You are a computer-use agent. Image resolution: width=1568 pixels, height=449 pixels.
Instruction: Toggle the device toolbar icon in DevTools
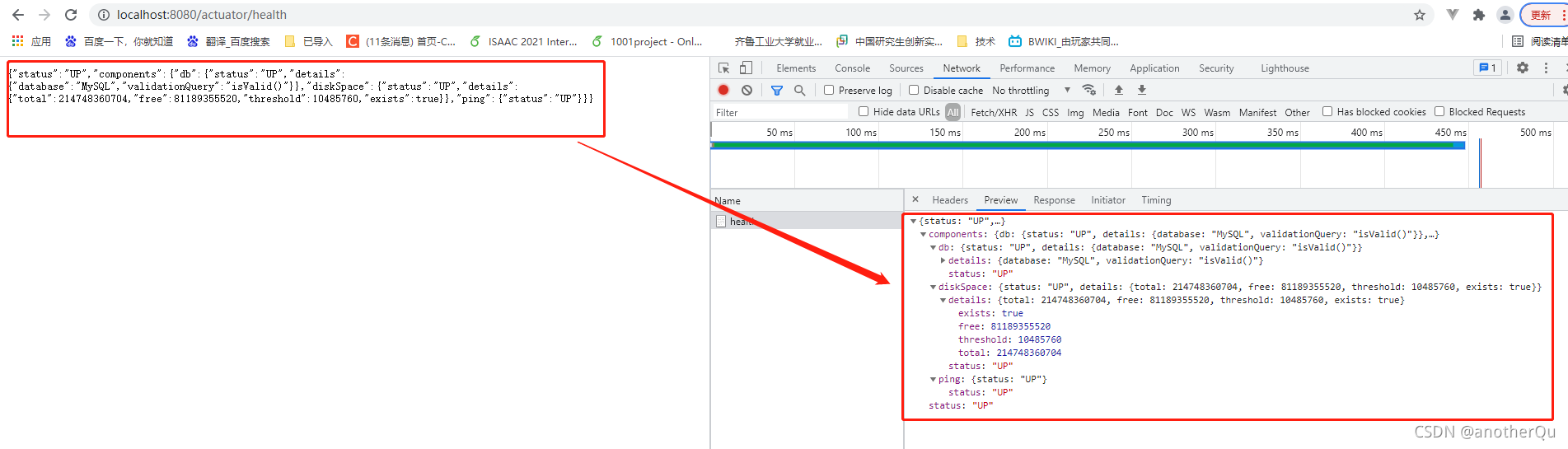pyautogui.click(x=746, y=68)
